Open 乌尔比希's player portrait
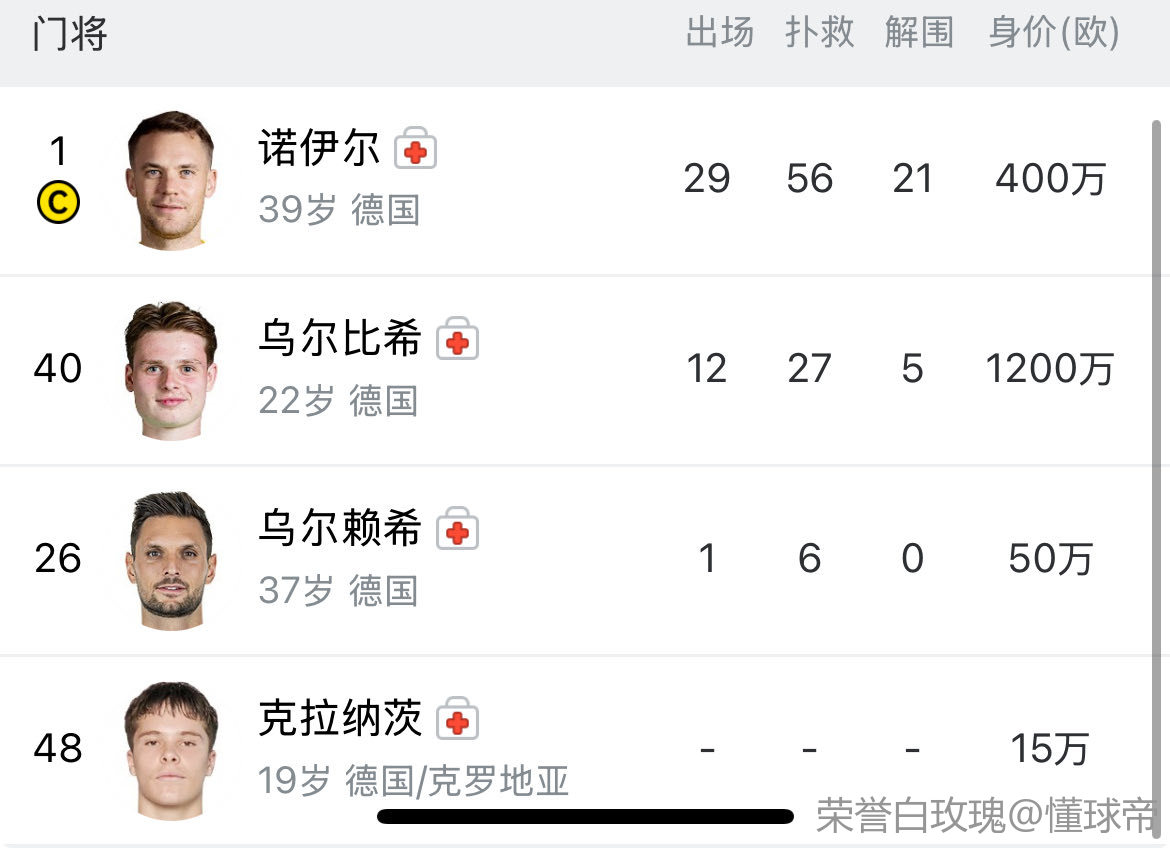This screenshot has height=848, width=1170. 170,370
